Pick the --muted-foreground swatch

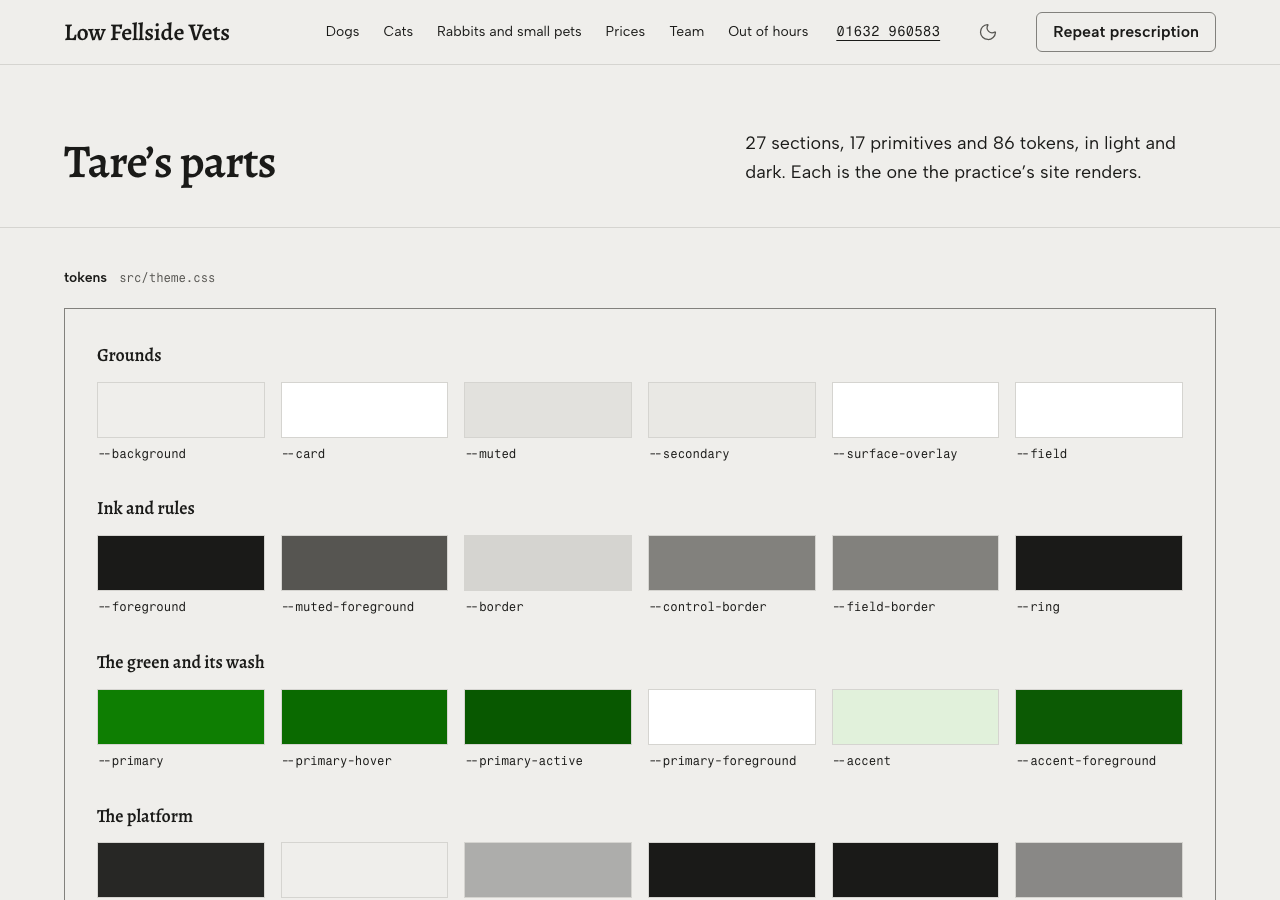tap(364, 563)
